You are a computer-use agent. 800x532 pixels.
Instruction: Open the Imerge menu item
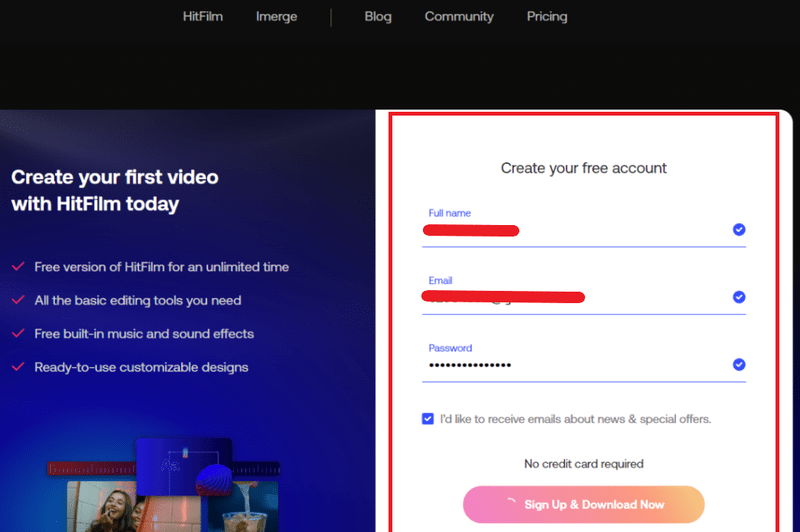(x=276, y=16)
